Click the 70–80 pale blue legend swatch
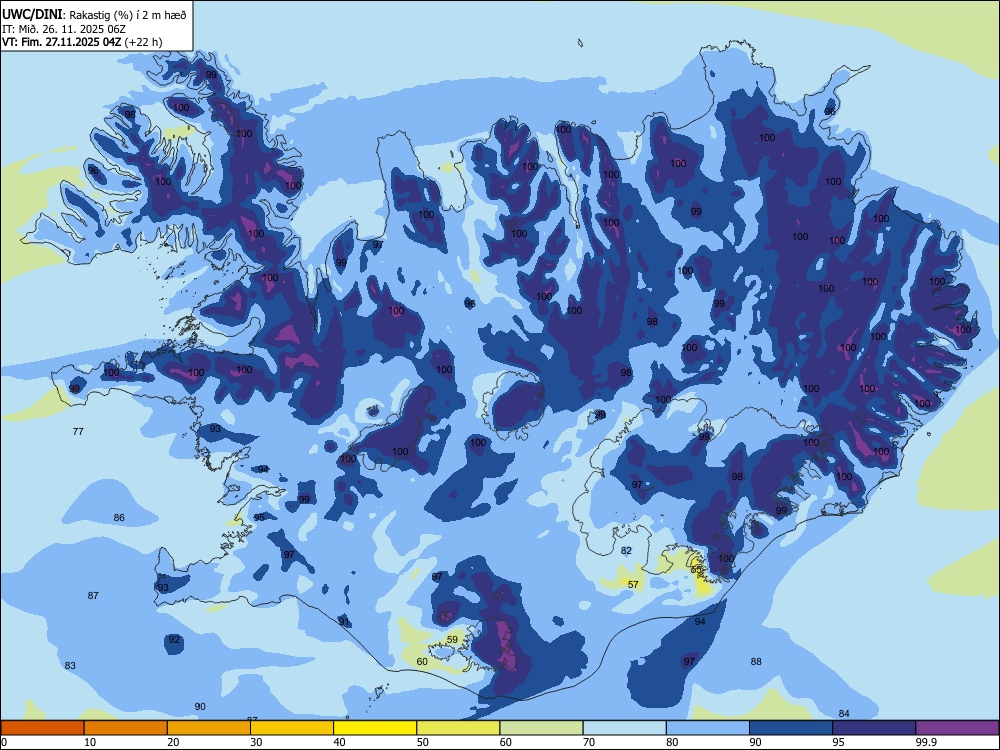This screenshot has width=1000, height=750. (624, 728)
